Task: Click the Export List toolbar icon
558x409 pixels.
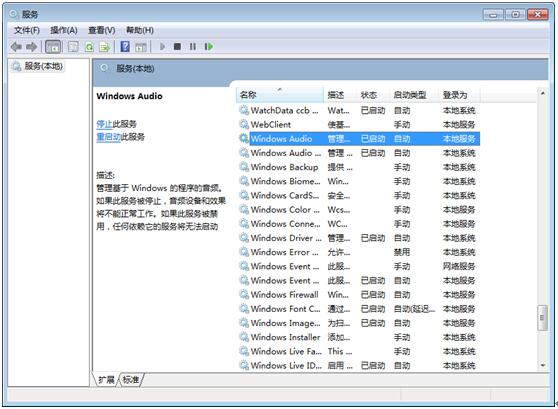Action: [x=105, y=47]
